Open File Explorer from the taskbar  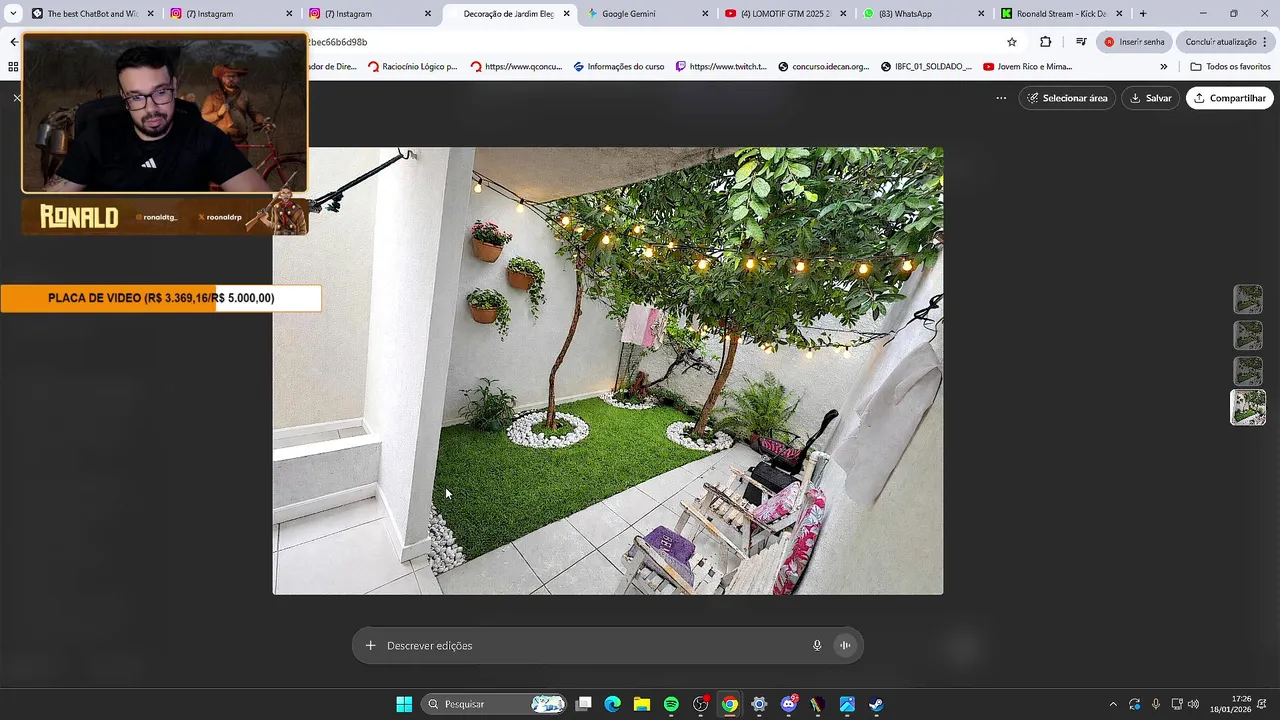coord(642,704)
